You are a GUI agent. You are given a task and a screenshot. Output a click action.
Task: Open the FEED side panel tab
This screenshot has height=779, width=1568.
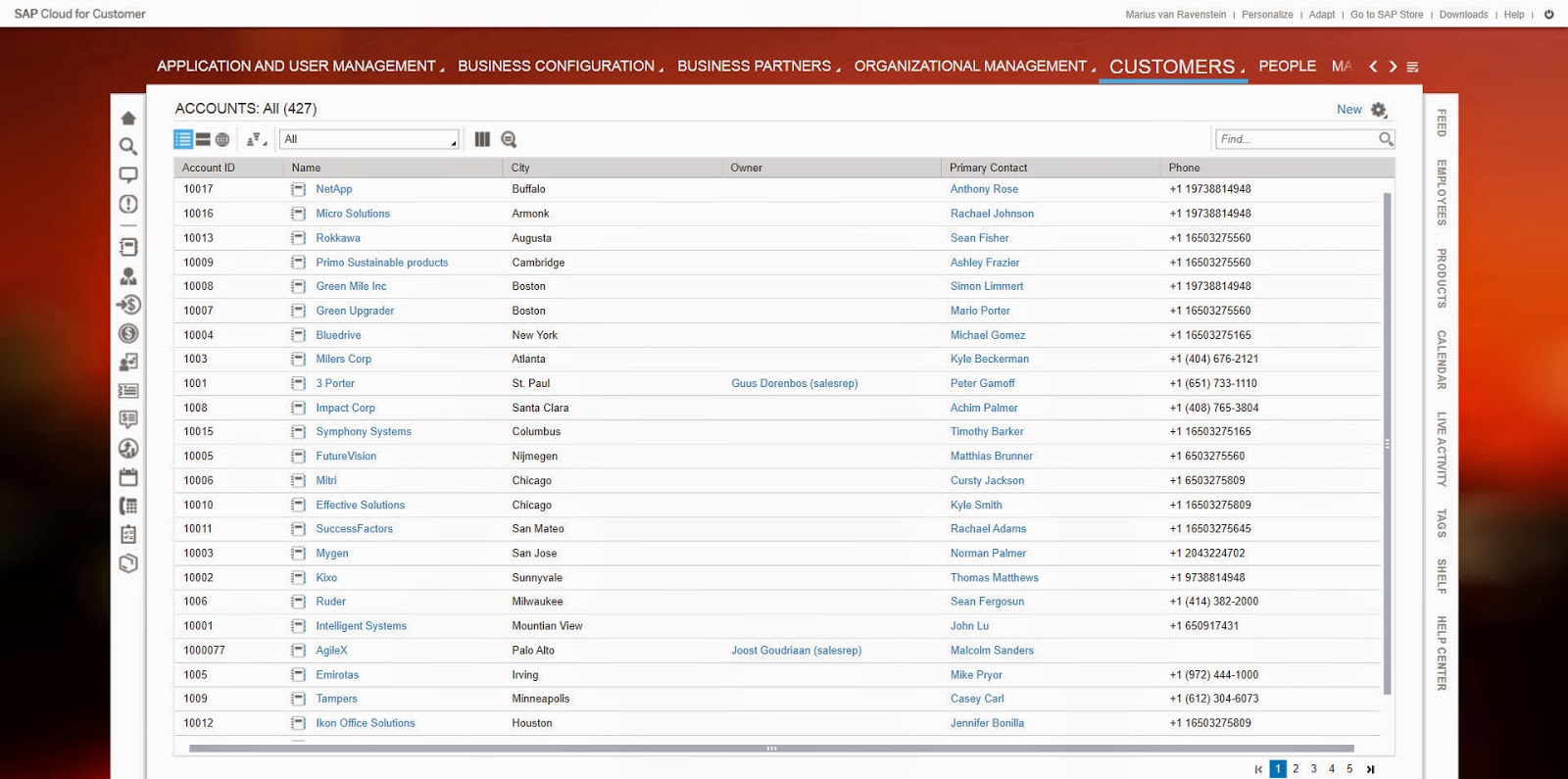point(1442,122)
